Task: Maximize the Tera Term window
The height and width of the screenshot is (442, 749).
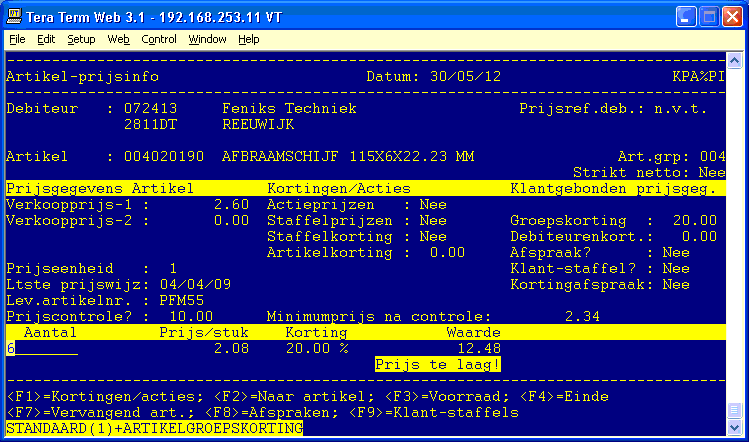Action: click(x=708, y=16)
